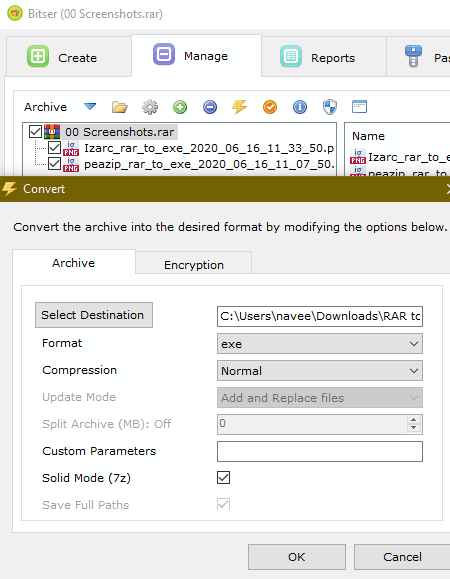The height and width of the screenshot is (579, 450).
Task: Click the Bitser app icon in title bar
Action: pos(15,14)
